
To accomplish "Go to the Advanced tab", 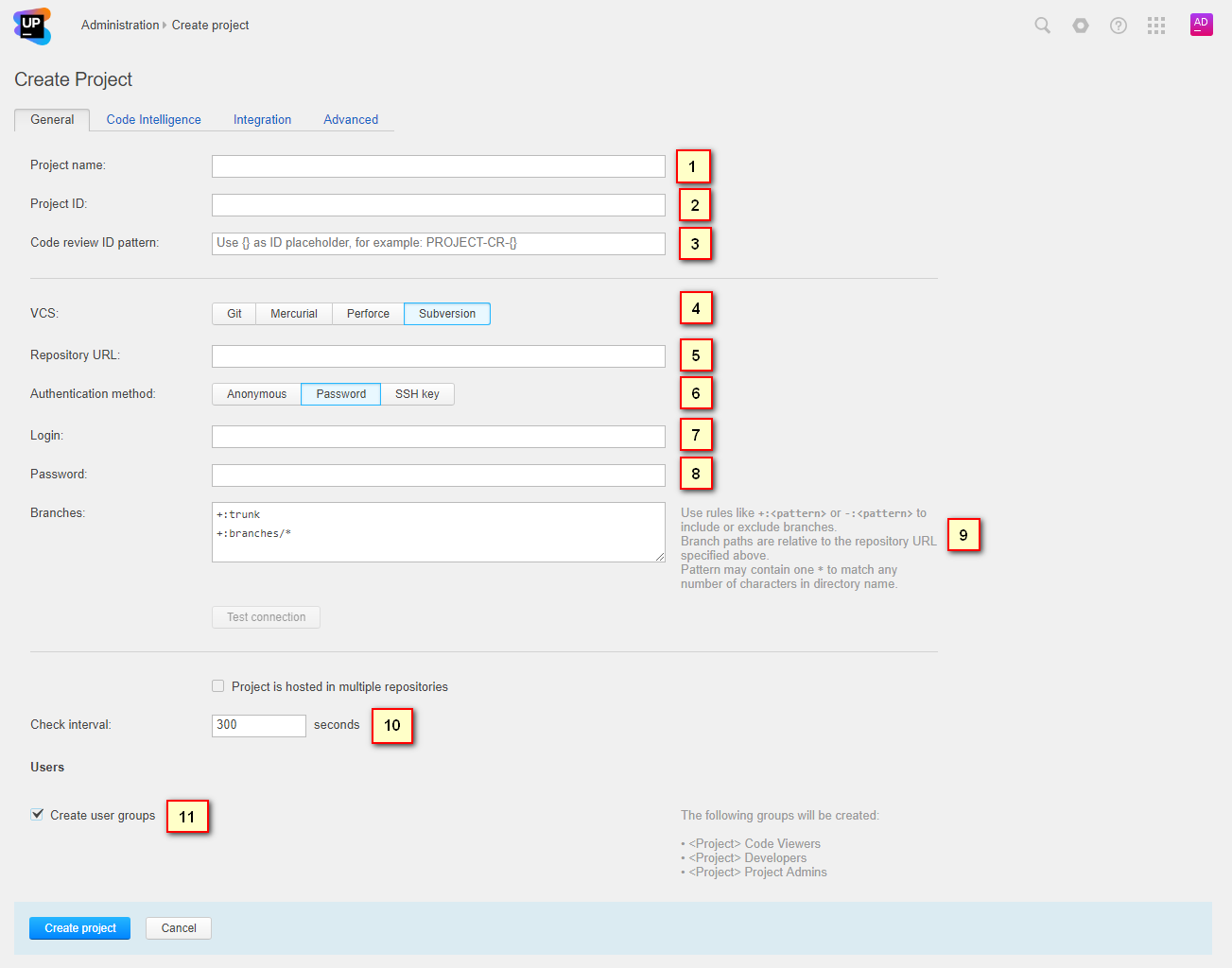I will click(x=351, y=120).
